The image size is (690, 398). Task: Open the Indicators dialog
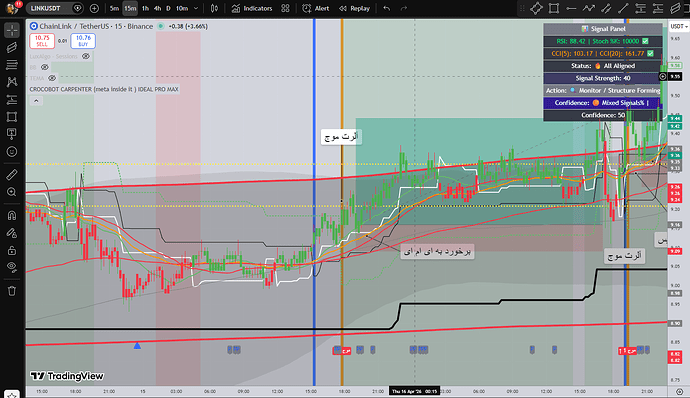tap(252, 8)
